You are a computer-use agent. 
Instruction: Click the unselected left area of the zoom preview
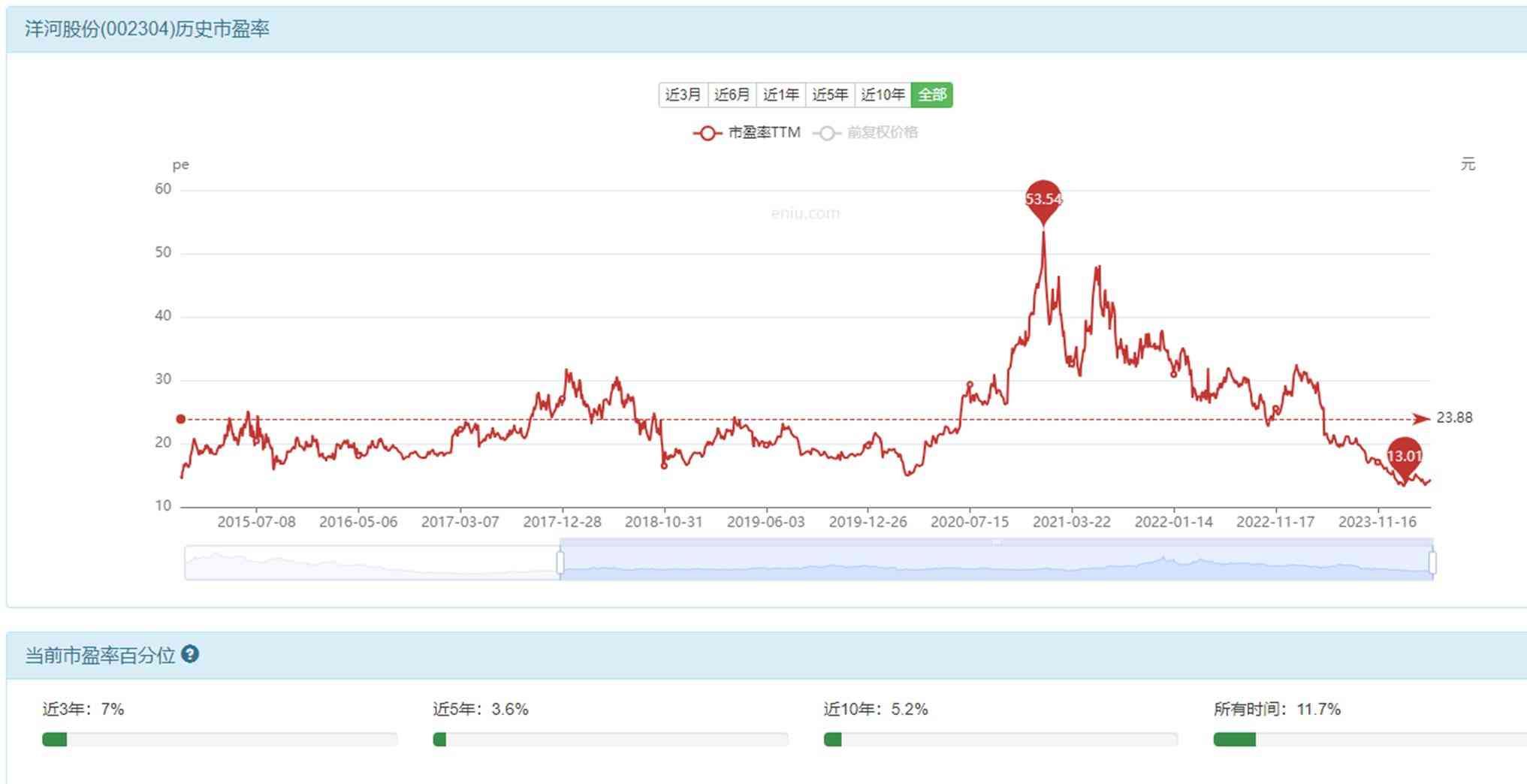click(372, 562)
